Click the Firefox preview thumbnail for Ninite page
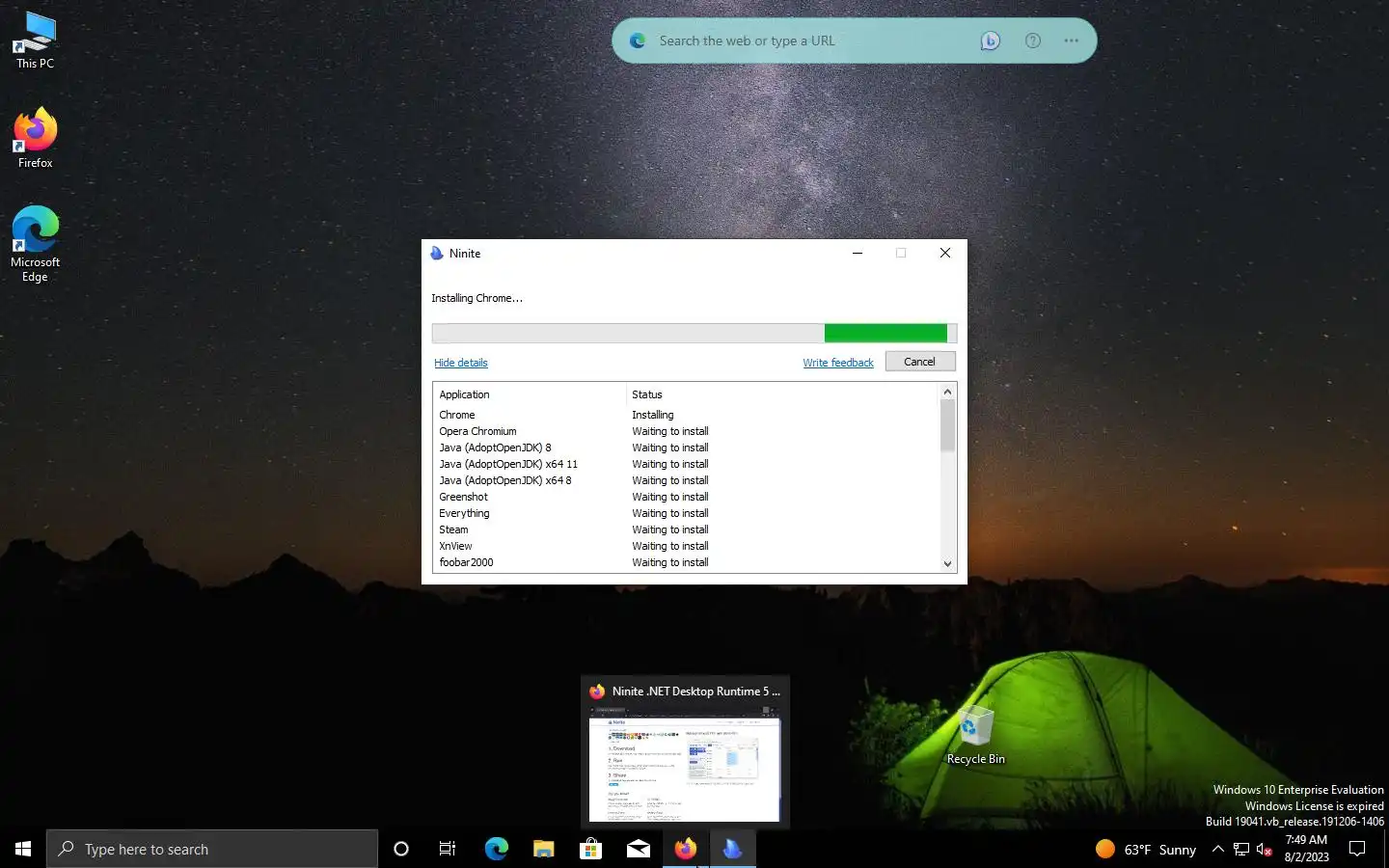This screenshot has height=868, width=1389. point(685,763)
